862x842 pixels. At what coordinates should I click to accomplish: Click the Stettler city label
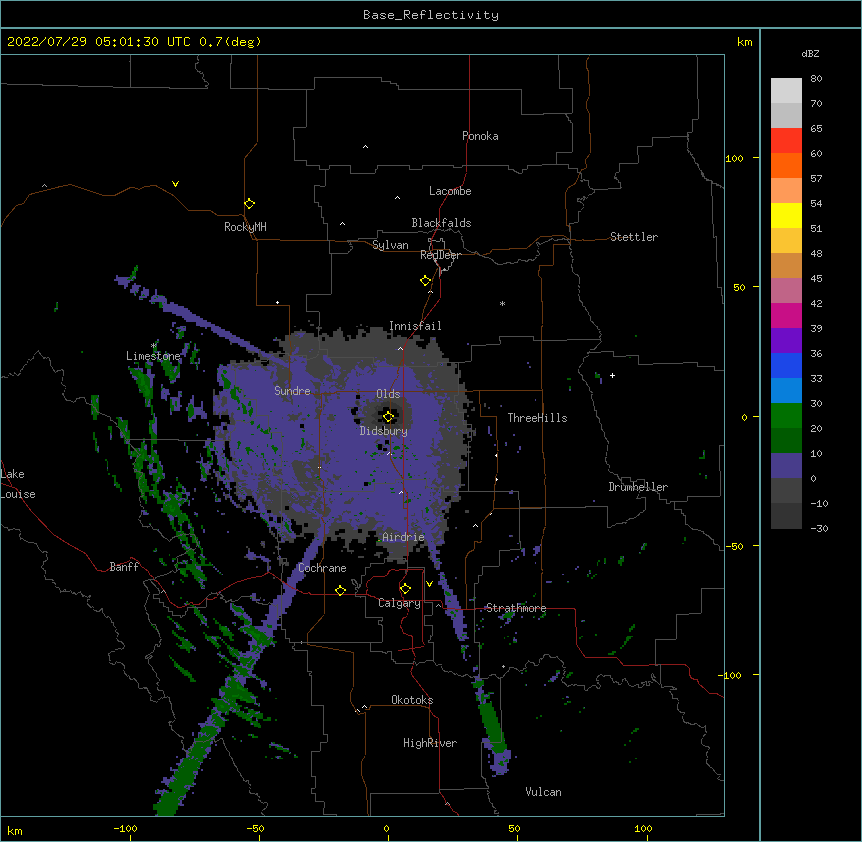(634, 237)
